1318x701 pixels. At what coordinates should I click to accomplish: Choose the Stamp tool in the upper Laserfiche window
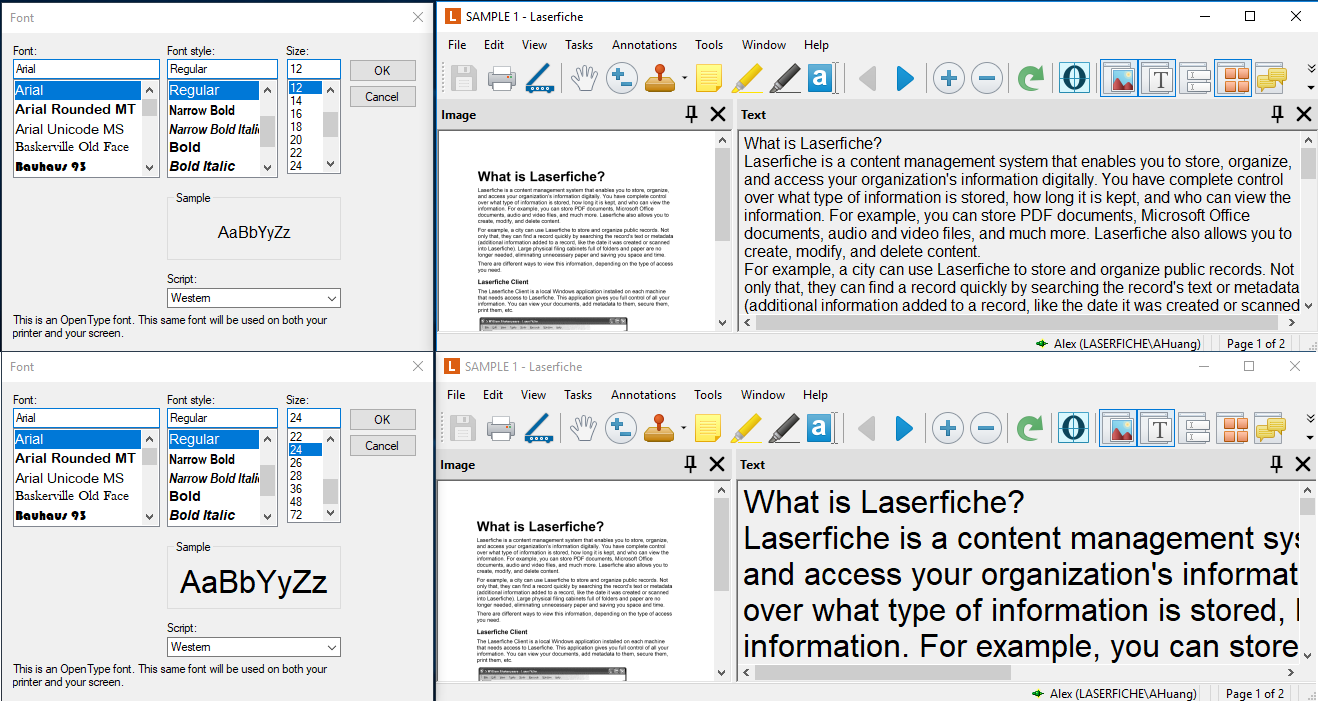(x=660, y=78)
